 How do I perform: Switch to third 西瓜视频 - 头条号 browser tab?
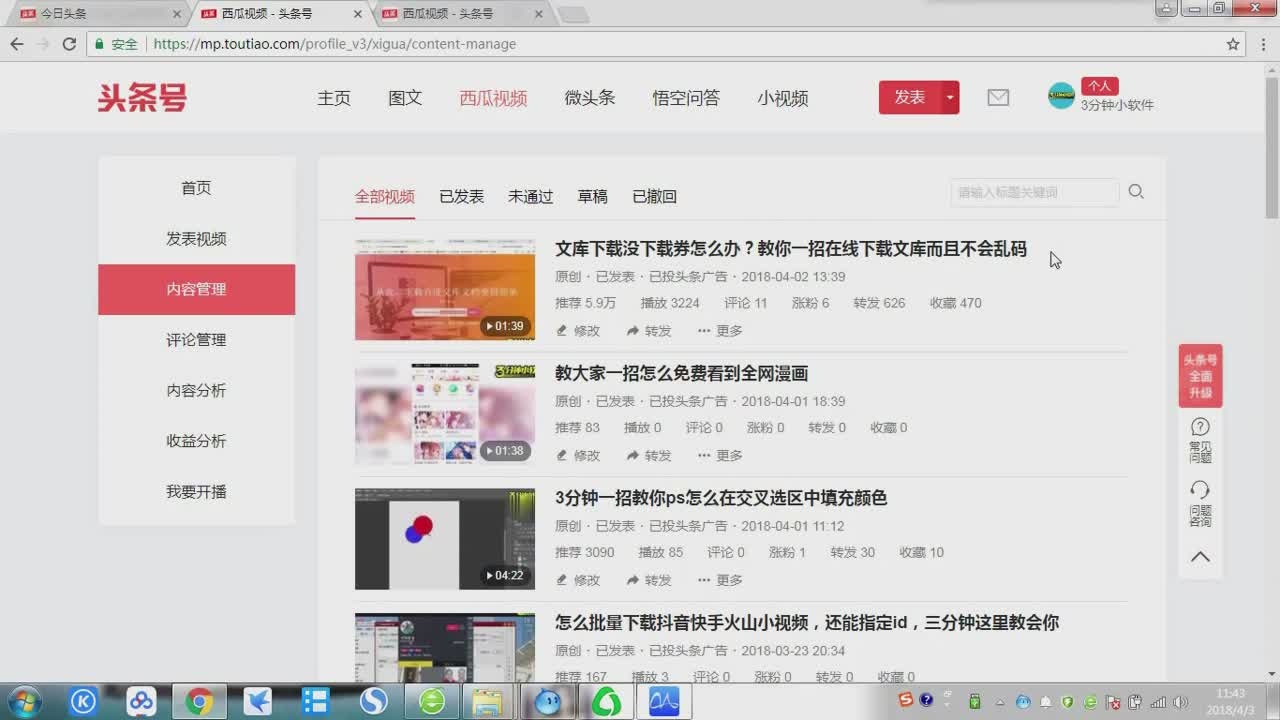point(462,14)
